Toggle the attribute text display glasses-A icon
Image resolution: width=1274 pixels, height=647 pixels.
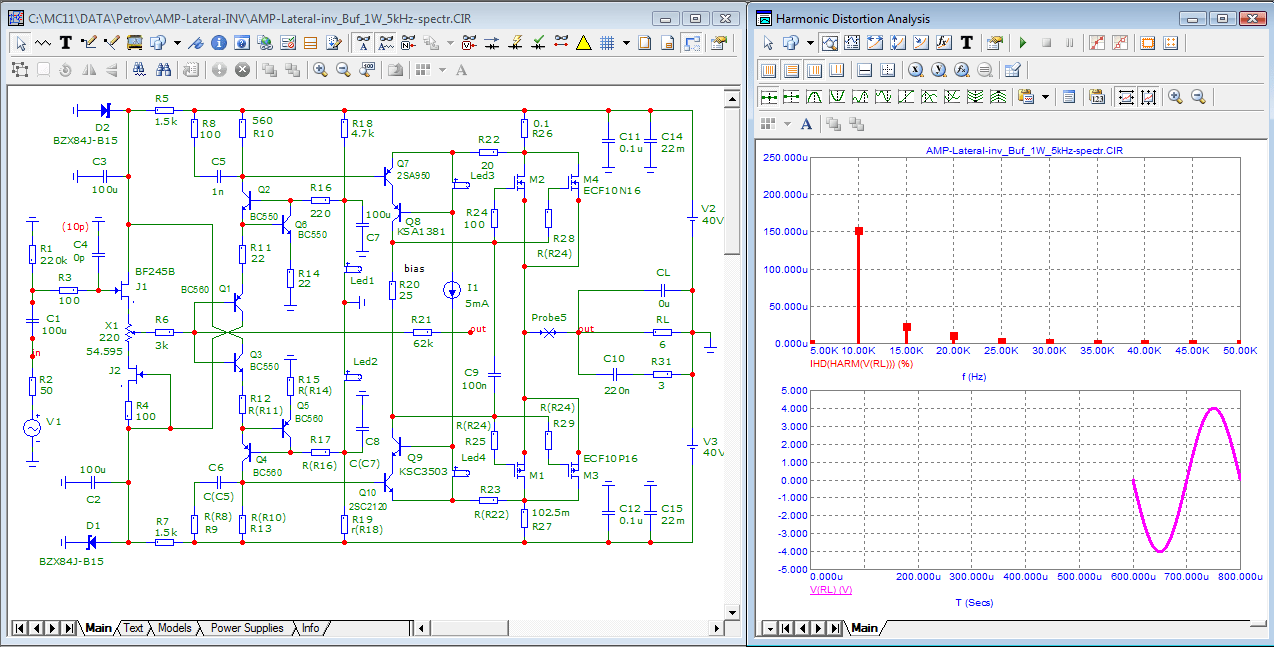[x=364, y=43]
